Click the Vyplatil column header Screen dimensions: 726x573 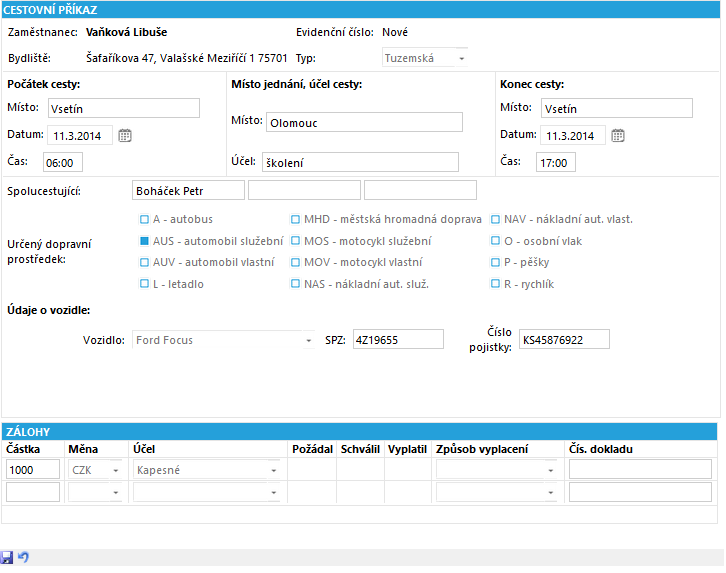pos(407,449)
